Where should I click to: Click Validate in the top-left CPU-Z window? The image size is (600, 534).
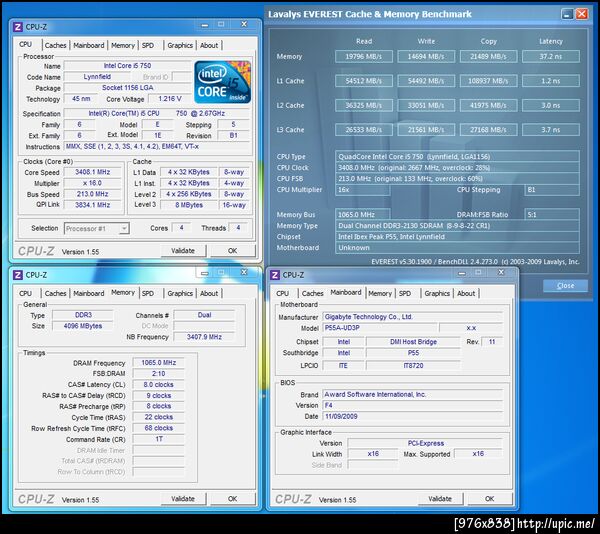tap(183, 251)
